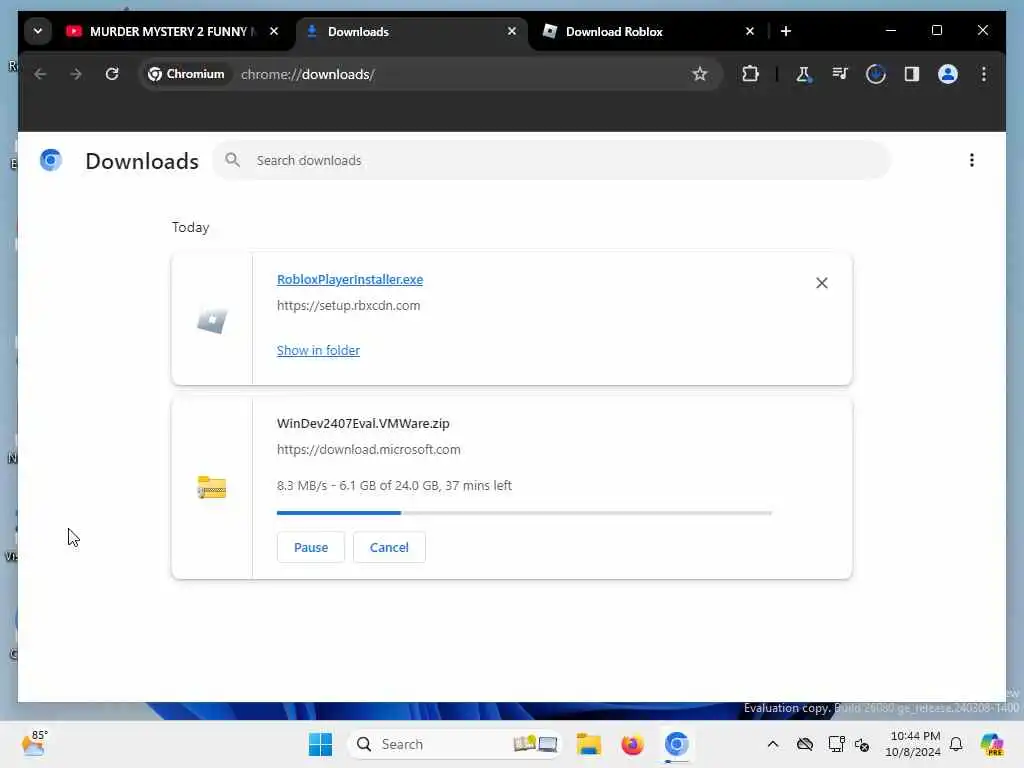Click the Chromium logo beside Downloads title
The height and width of the screenshot is (768, 1024).
[51, 160]
